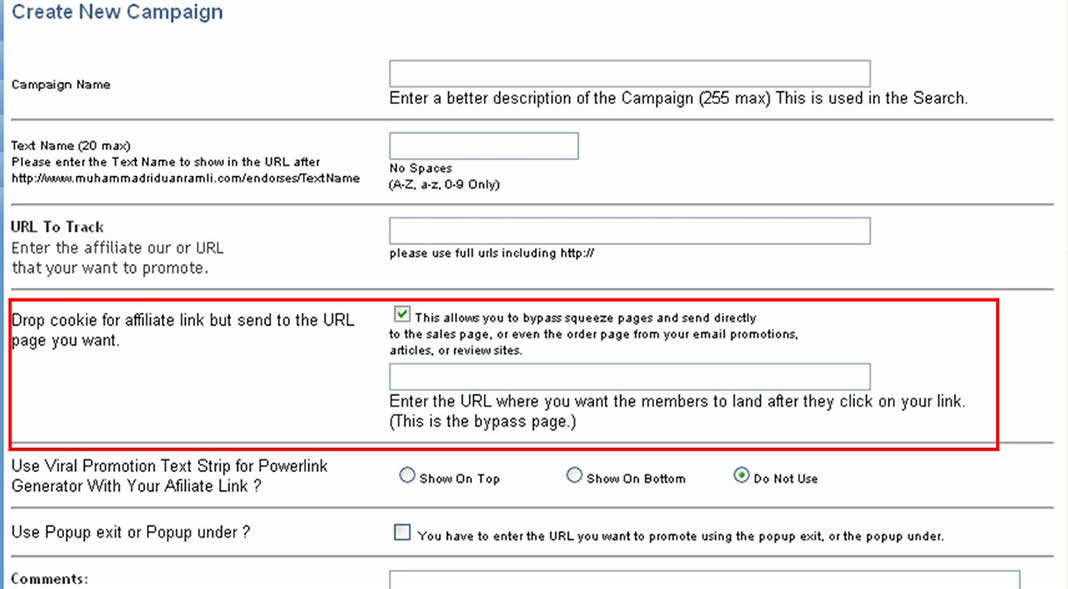Image resolution: width=1068 pixels, height=589 pixels.
Task: Click the bypass page URL input field
Action: click(x=629, y=377)
